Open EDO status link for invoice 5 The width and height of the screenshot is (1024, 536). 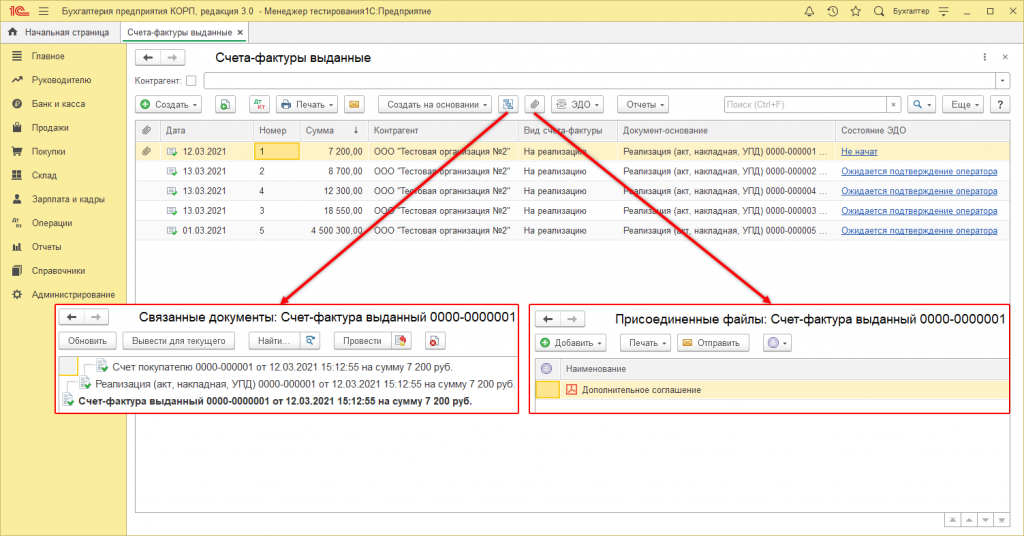click(919, 230)
